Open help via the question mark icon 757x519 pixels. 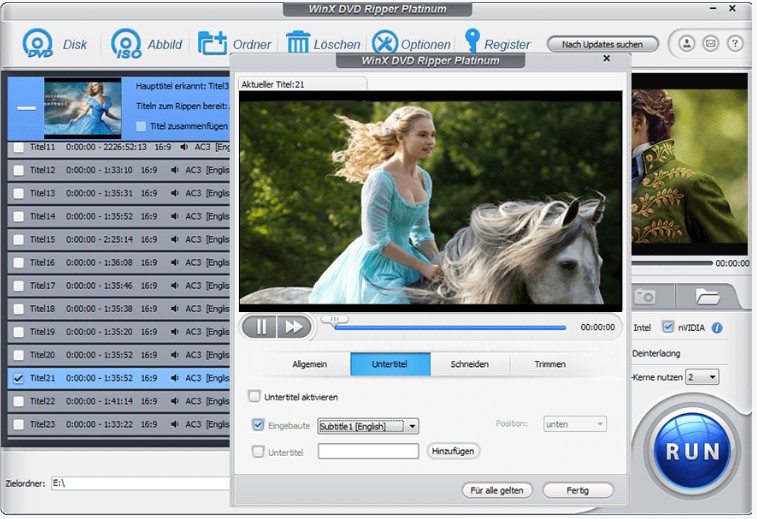[x=735, y=44]
